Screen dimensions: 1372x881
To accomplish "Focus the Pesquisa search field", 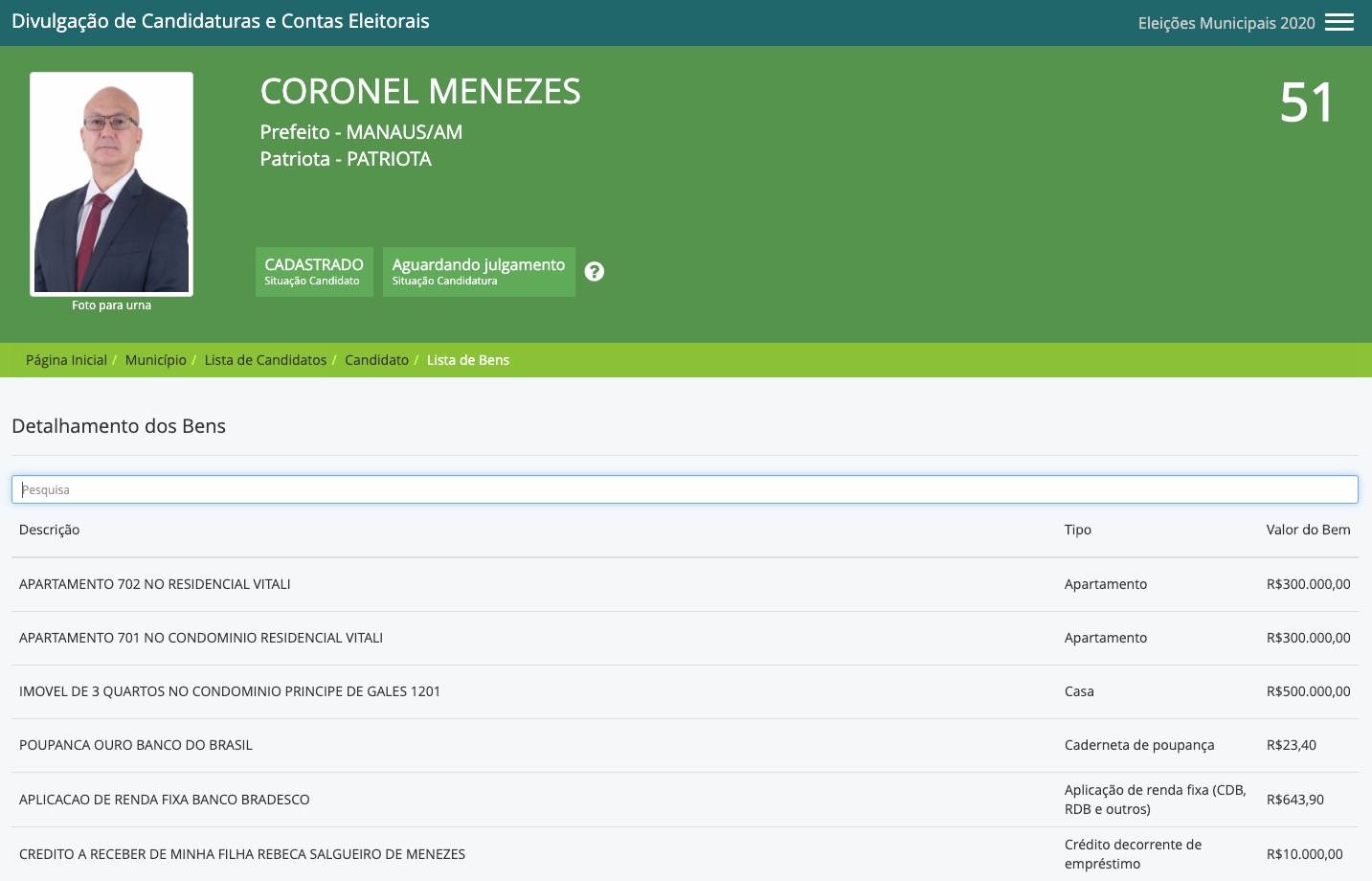I will point(685,489).
